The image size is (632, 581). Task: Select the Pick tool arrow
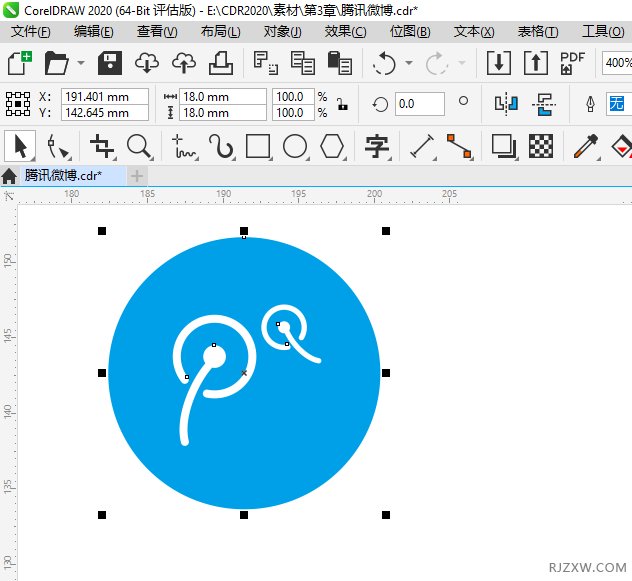point(20,146)
